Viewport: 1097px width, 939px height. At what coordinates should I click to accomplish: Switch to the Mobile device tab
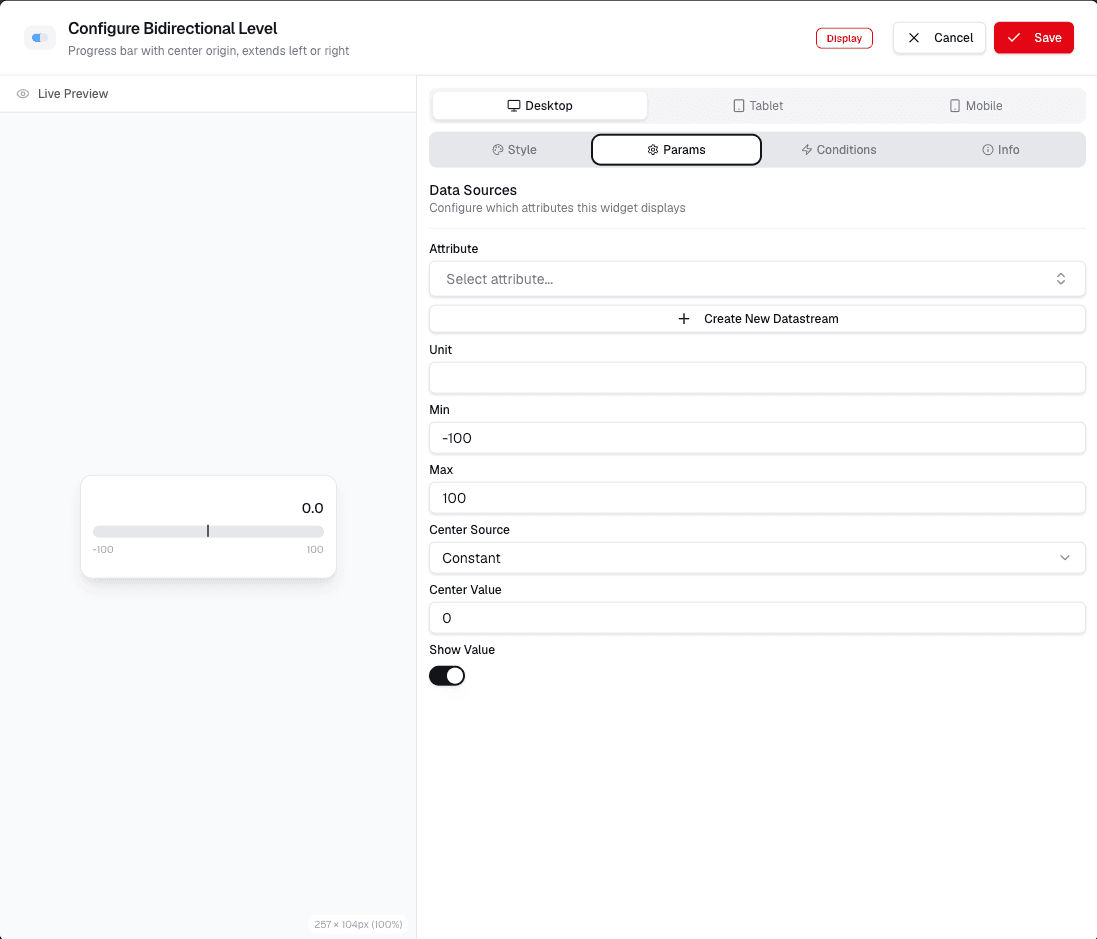pos(975,106)
